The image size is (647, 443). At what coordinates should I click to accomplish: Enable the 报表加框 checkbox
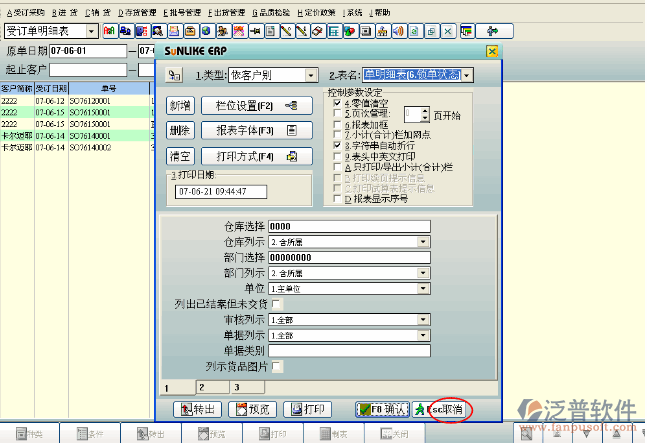(x=337, y=125)
